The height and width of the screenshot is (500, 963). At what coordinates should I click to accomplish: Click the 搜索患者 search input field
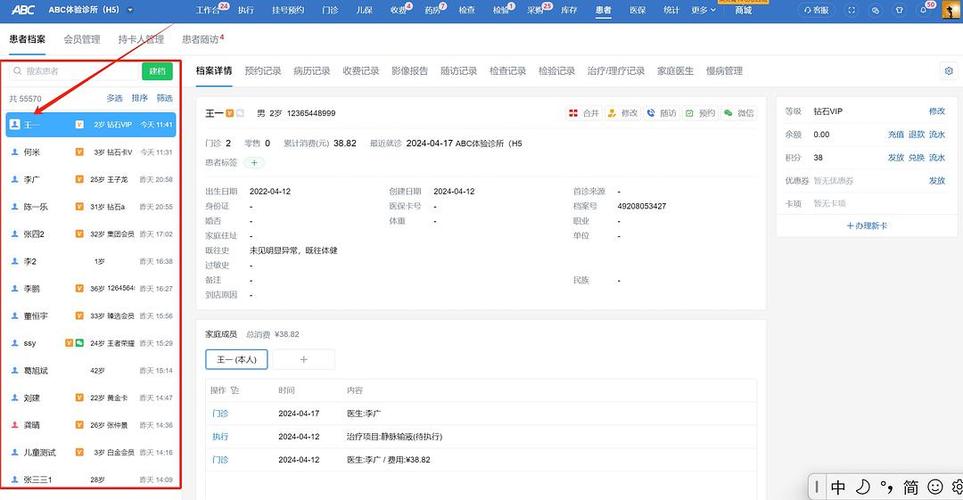point(75,71)
